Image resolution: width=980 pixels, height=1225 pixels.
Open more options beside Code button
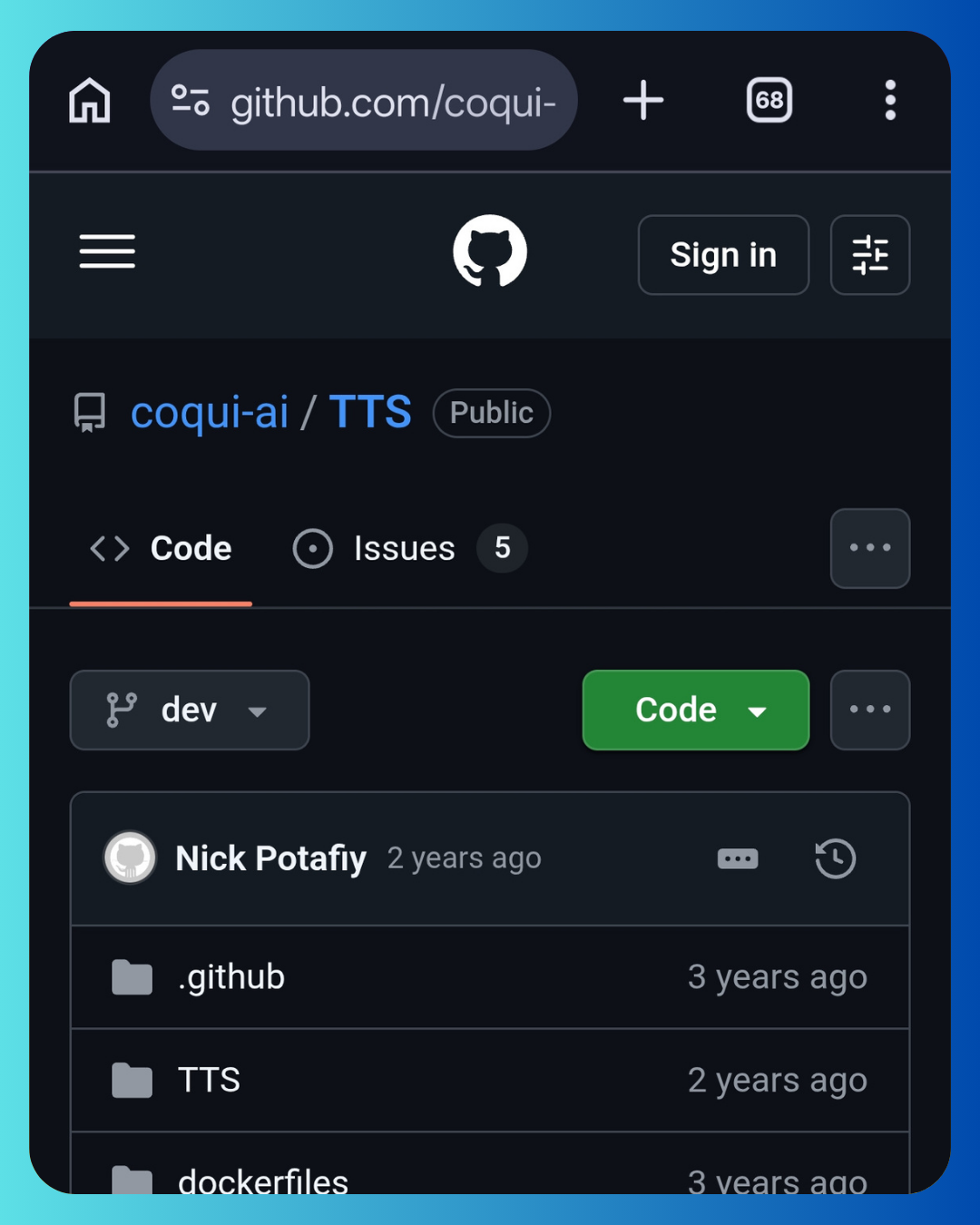coord(869,710)
